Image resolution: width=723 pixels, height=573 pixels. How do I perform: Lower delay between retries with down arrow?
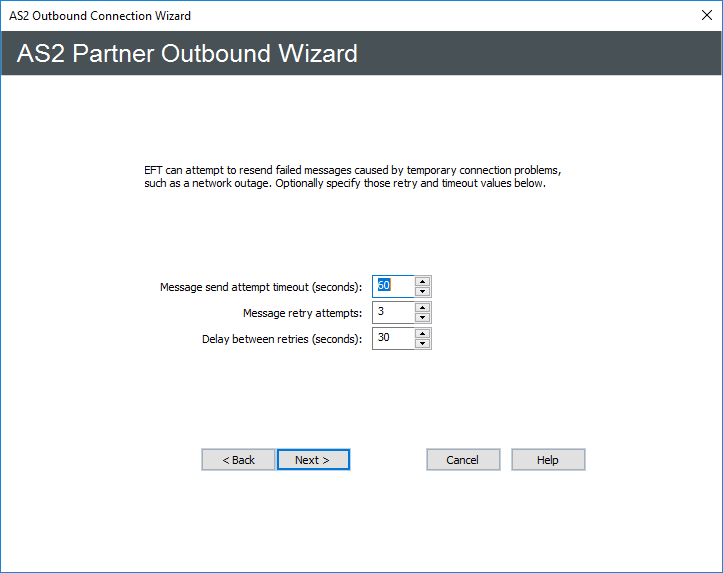423,344
